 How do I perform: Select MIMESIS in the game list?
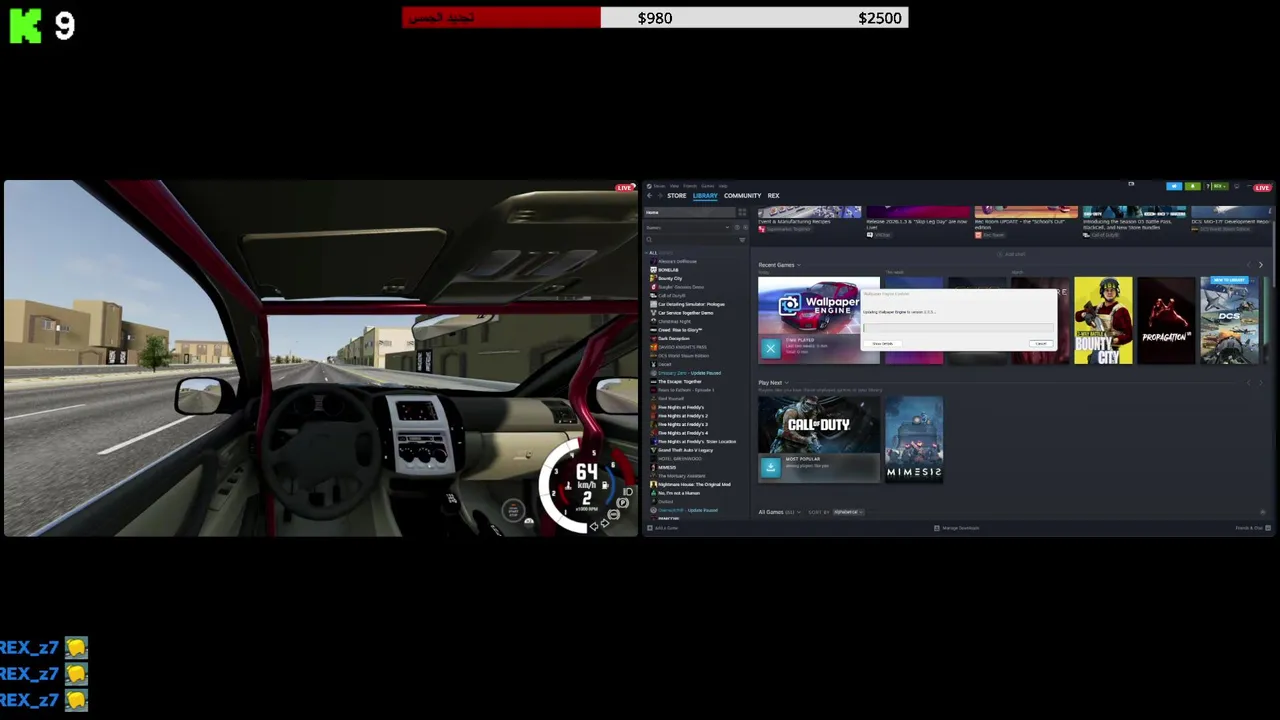point(667,467)
